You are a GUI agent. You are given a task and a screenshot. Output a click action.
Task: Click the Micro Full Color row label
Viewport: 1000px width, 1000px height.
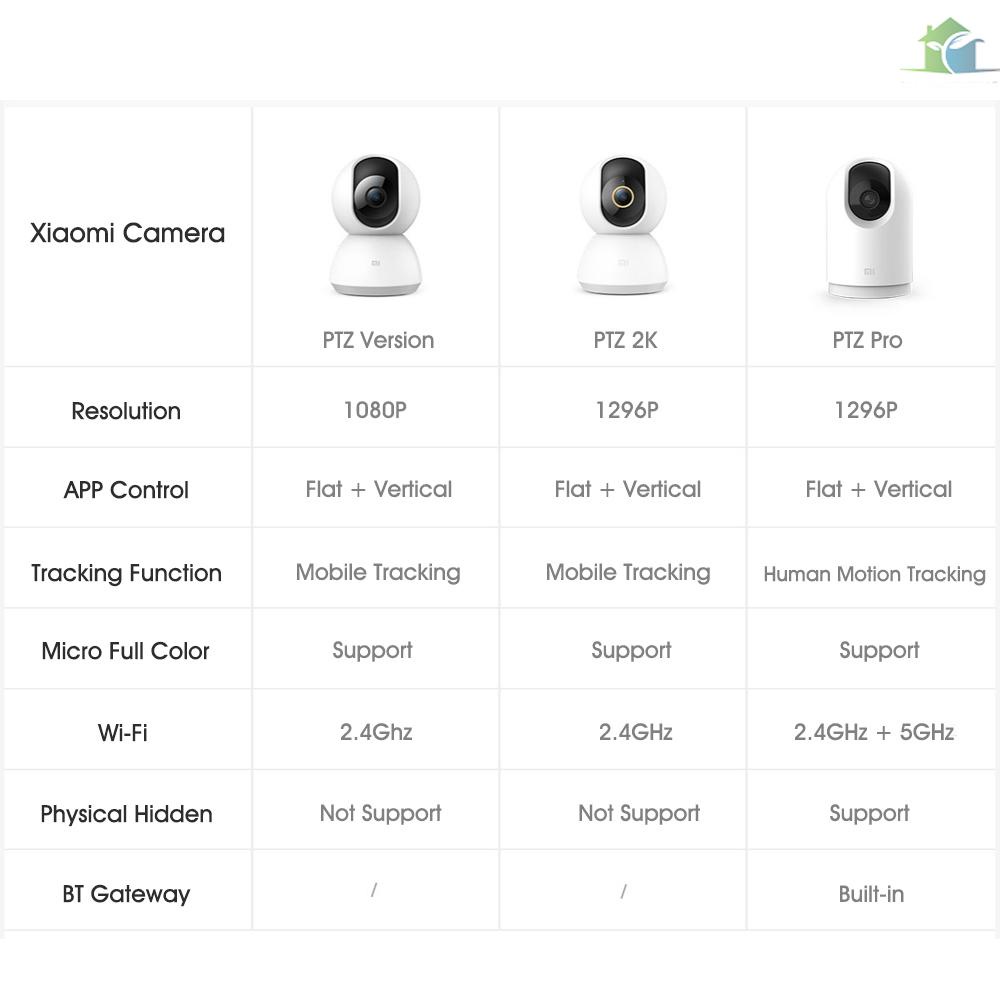click(126, 651)
